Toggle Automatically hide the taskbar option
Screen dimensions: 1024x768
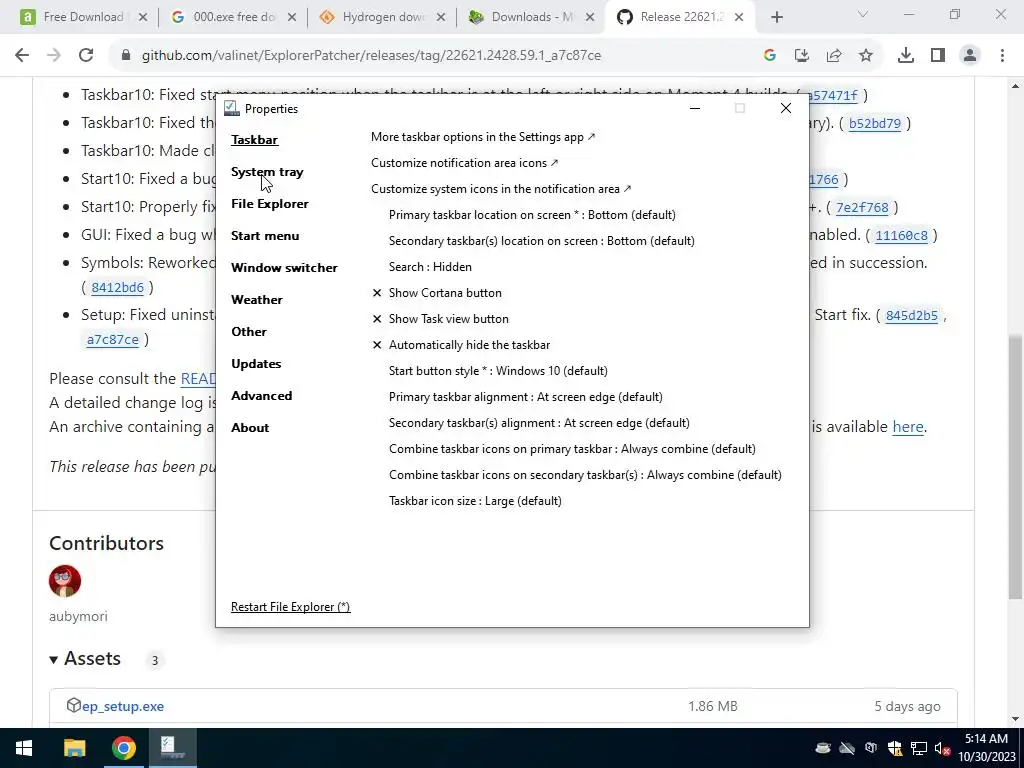[461, 345]
